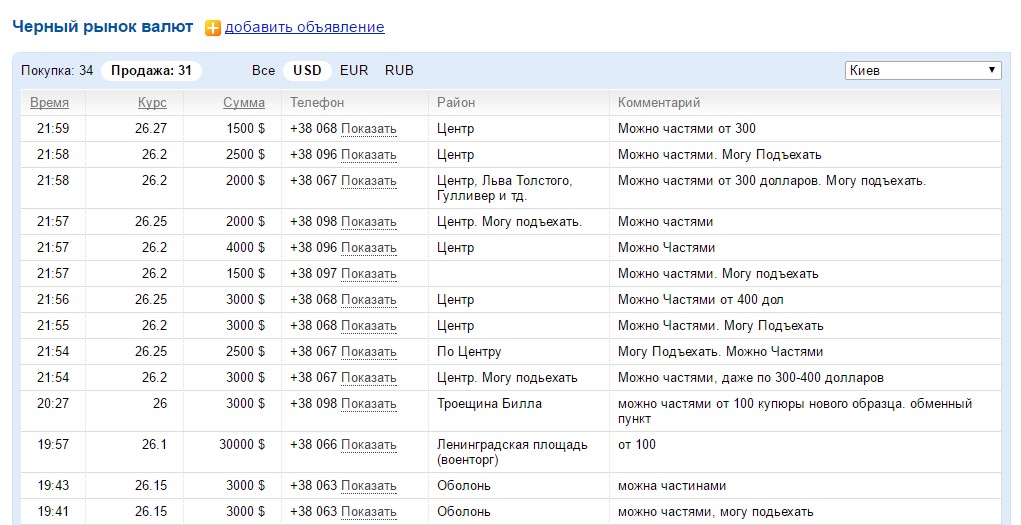The image size is (1021, 525).
Task: Switch to the 'Покупка: 34' tab
Action: click(57, 70)
